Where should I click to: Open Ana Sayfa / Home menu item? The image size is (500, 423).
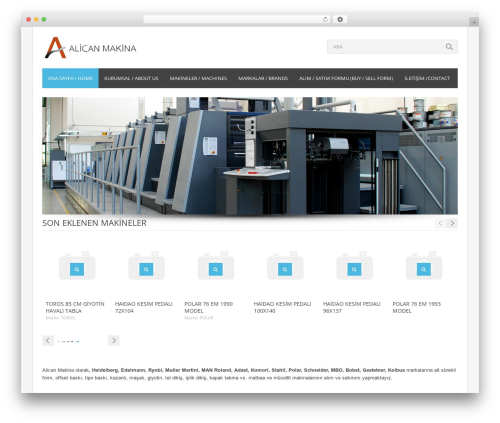coord(70,78)
